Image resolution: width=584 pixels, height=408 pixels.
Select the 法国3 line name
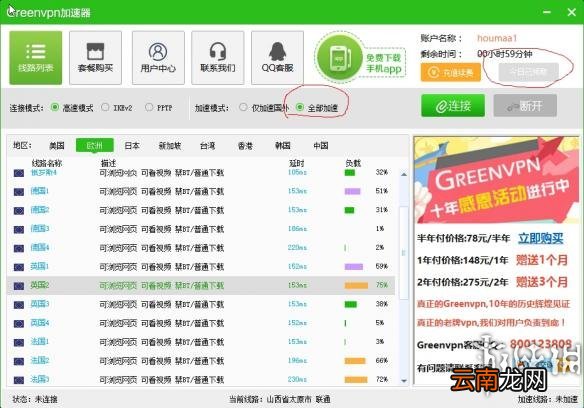[39, 379]
